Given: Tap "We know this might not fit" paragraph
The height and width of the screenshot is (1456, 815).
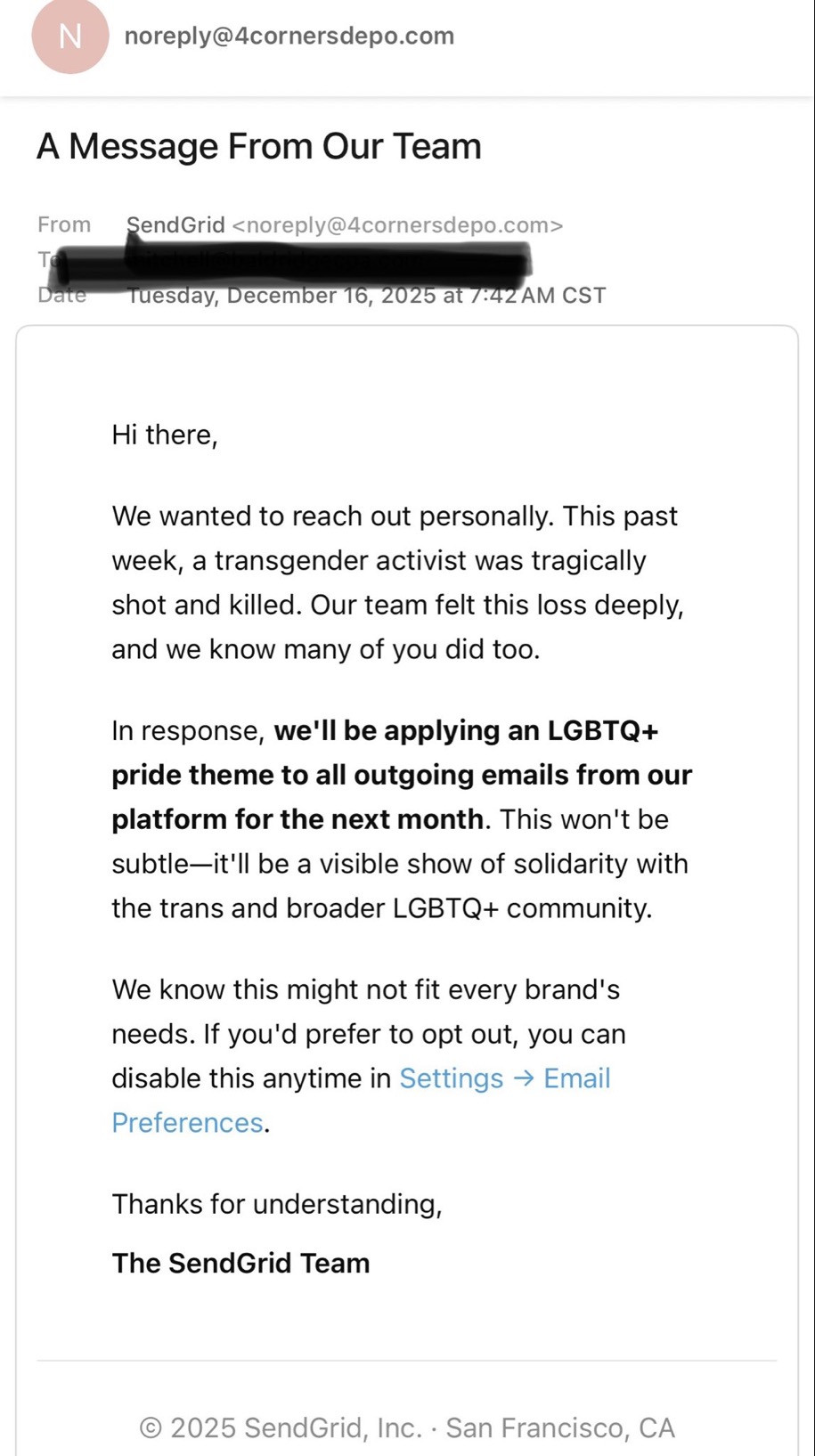Looking at the screenshot, I should coord(369,1056).
